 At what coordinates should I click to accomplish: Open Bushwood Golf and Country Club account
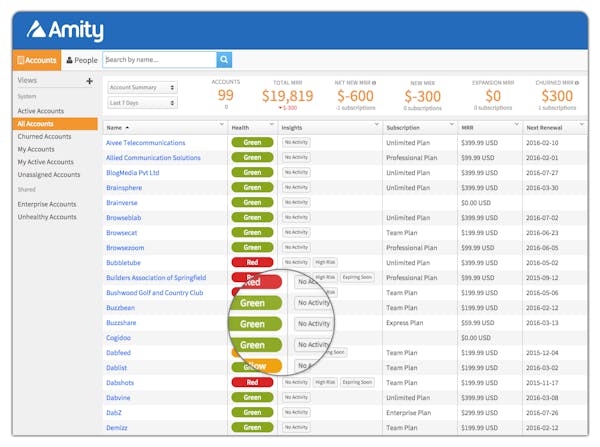tap(155, 293)
